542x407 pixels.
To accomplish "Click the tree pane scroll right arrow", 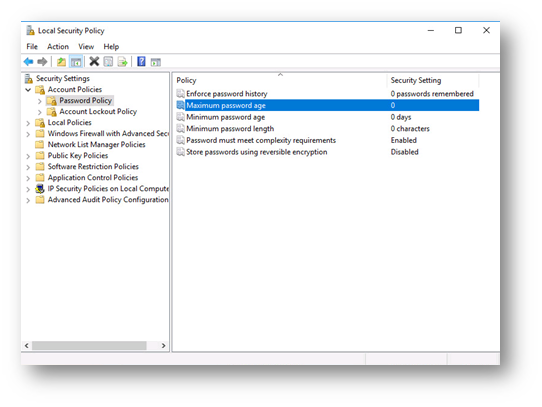I will (x=163, y=345).
